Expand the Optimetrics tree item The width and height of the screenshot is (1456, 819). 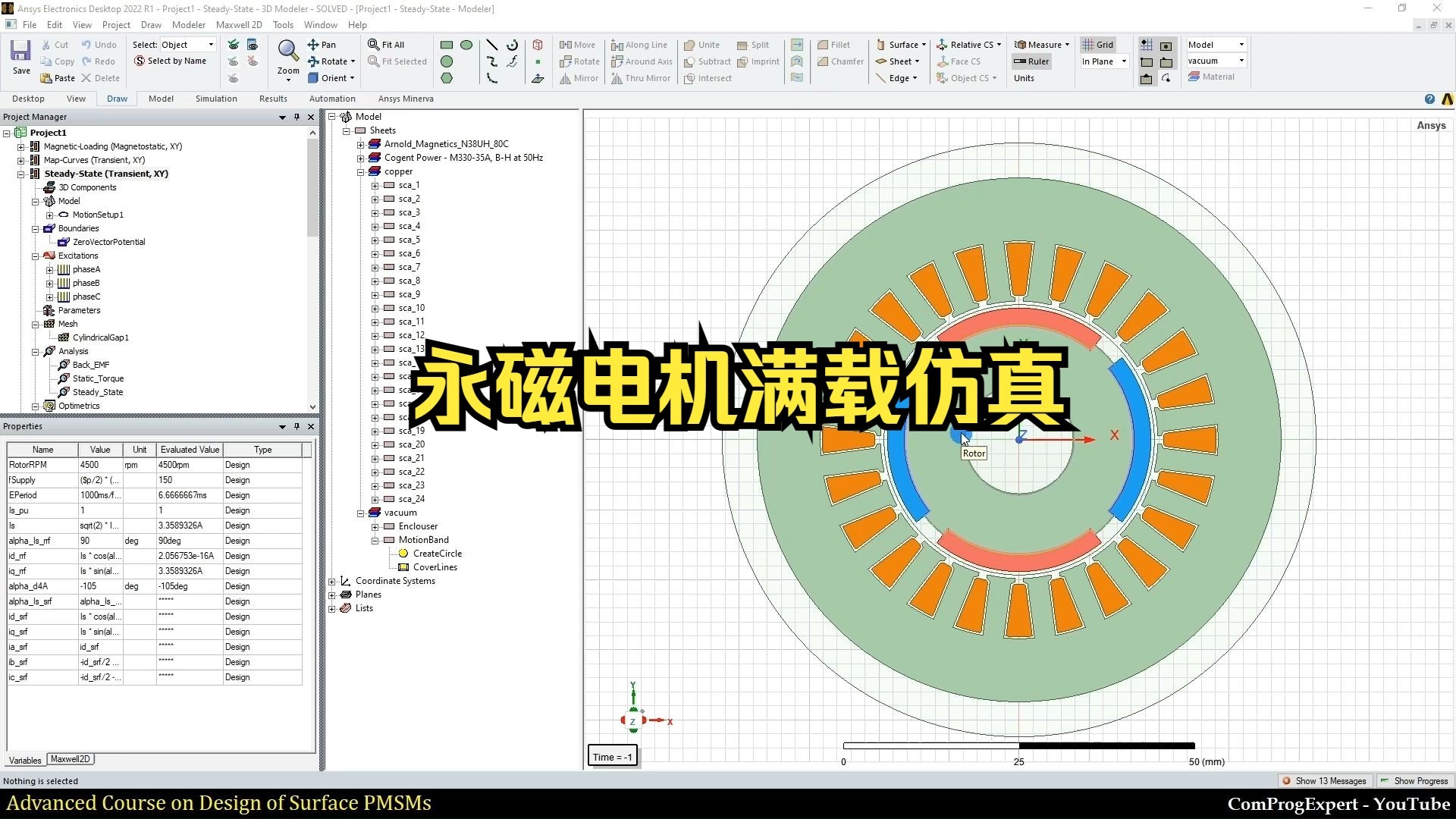click(x=35, y=406)
